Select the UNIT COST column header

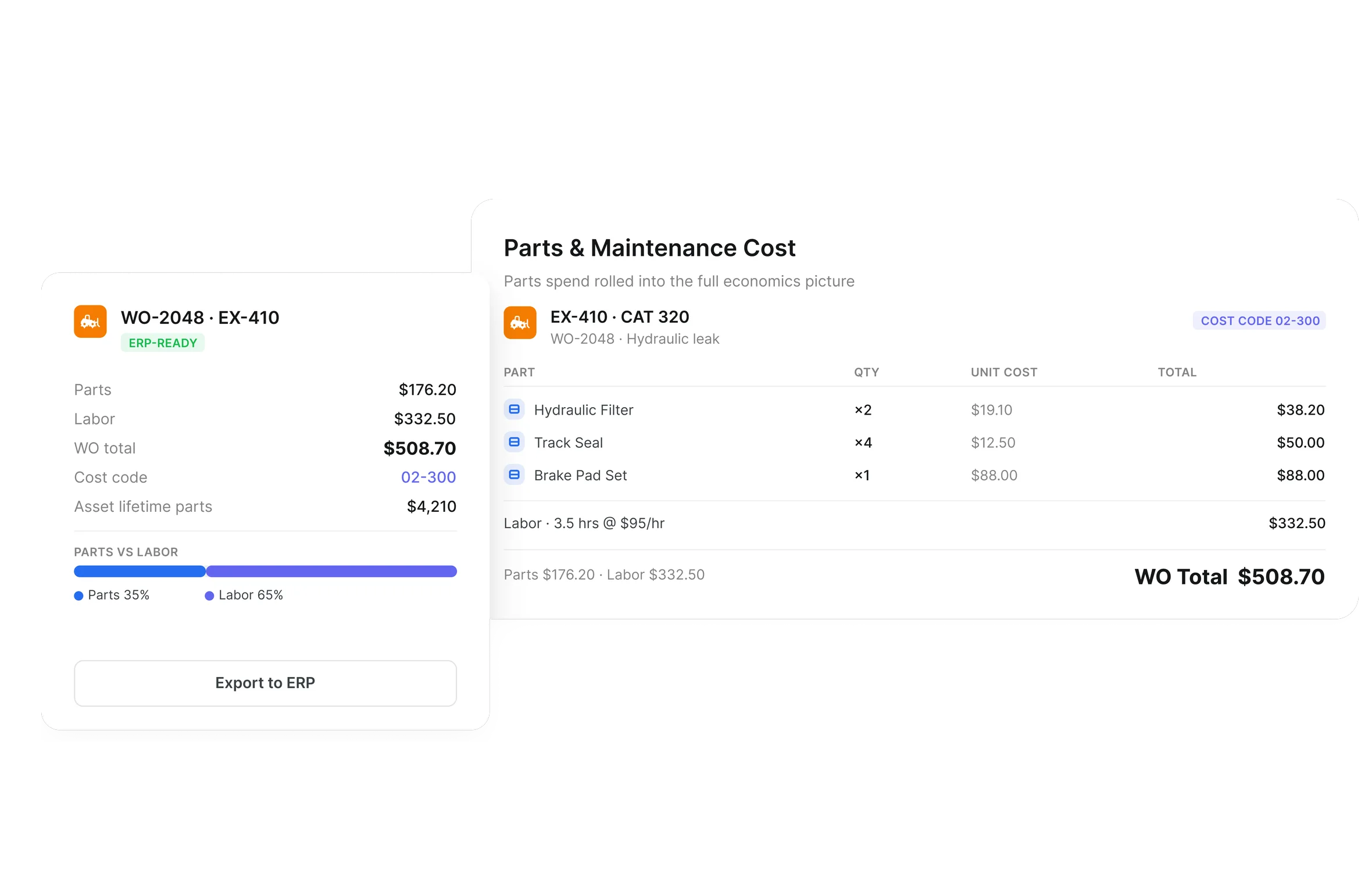coord(1004,372)
